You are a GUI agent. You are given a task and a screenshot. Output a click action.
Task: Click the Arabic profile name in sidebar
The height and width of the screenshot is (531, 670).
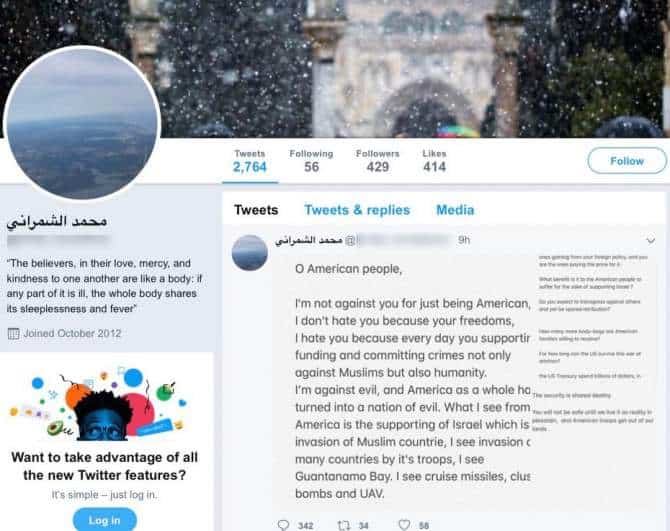click(x=57, y=221)
